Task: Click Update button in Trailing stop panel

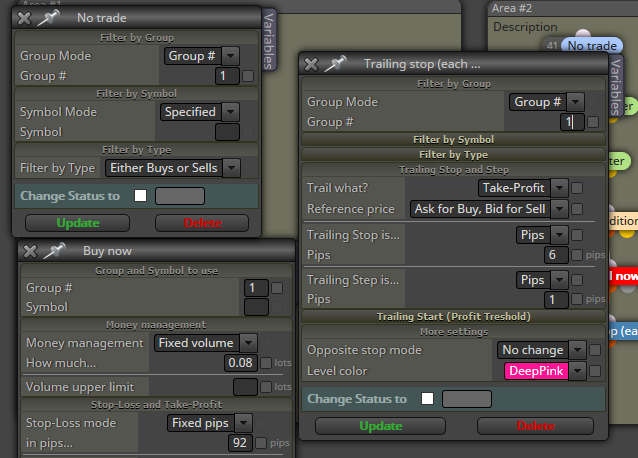Action: (x=380, y=426)
